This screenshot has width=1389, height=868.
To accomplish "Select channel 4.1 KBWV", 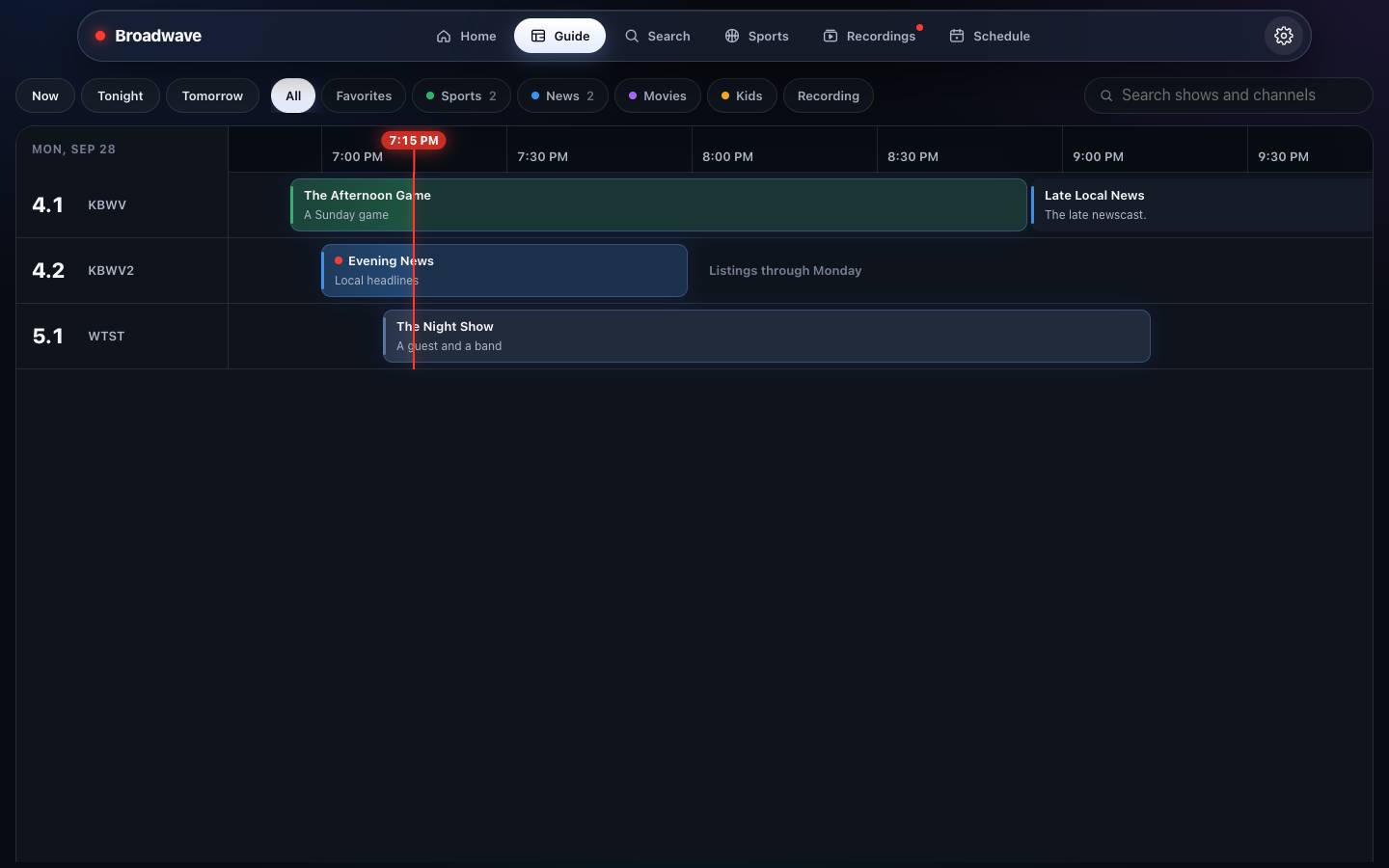I will tap(122, 204).
